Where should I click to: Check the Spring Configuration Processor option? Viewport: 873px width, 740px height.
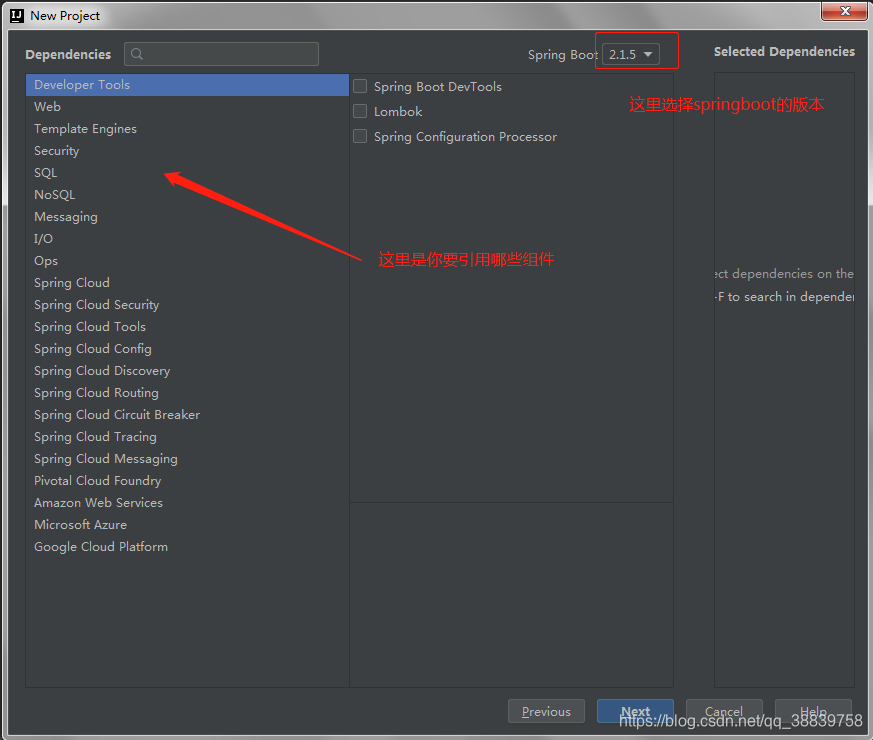pyautogui.click(x=360, y=136)
